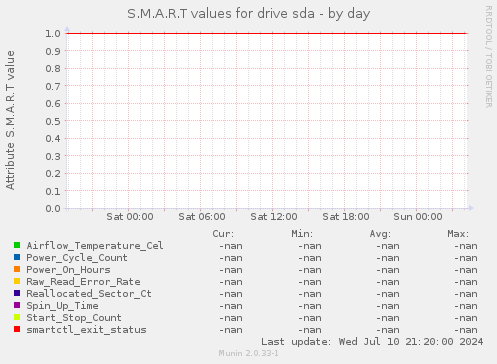Screen dimensions: 497x364
Task: Click the lime Start_Stop_Count legend swatch
Action: [17, 317]
